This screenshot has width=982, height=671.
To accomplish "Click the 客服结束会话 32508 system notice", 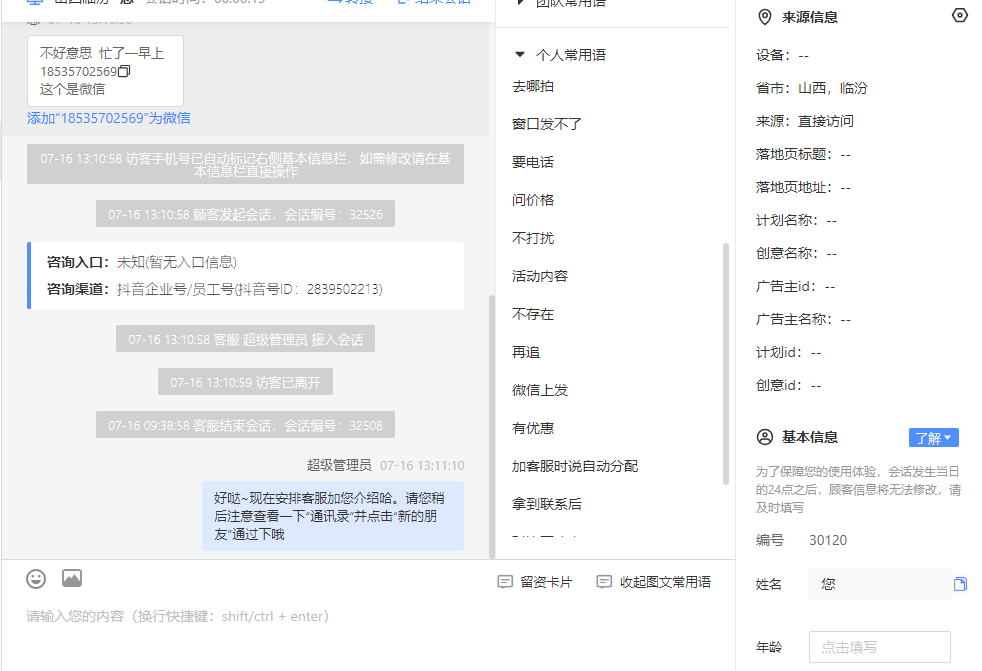I will 246,425.
